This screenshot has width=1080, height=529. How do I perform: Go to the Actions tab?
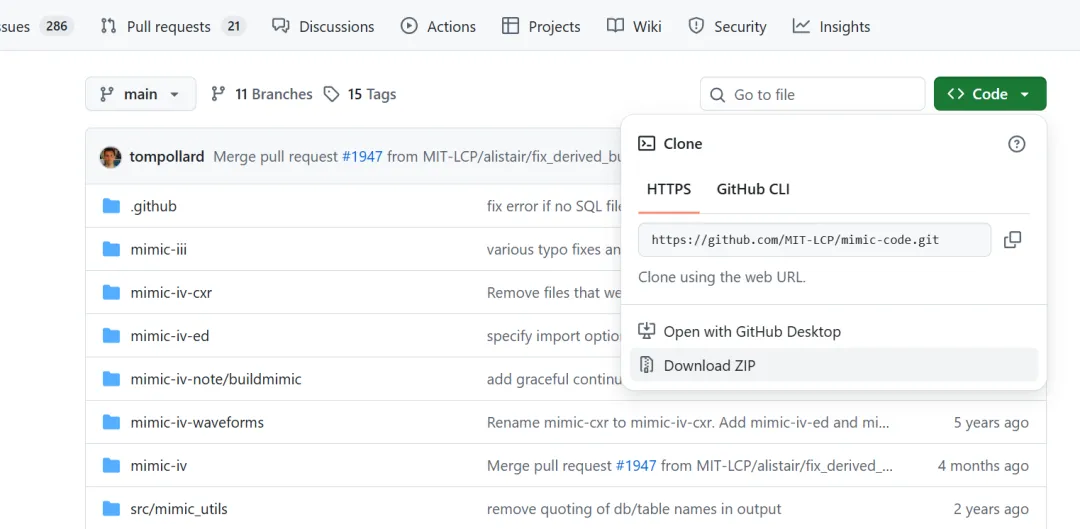tap(438, 26)
